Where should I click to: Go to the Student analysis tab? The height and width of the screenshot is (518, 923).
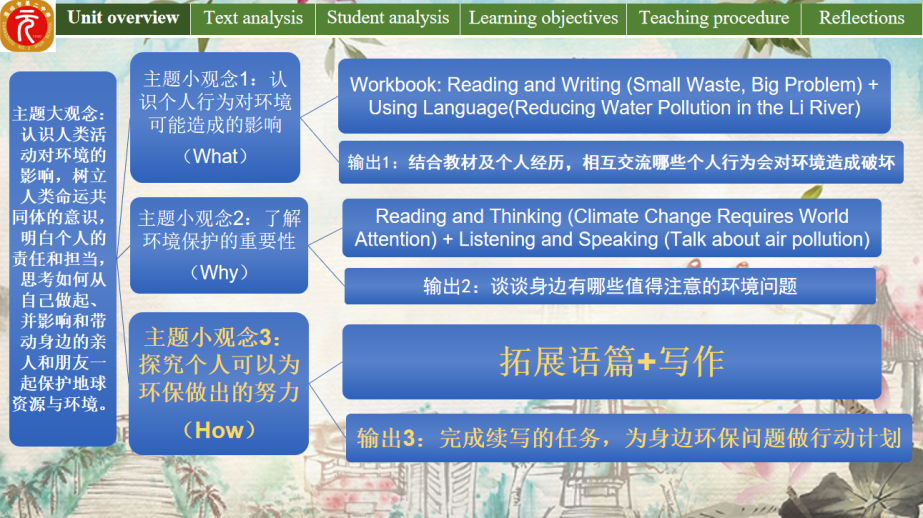point(388,18)
